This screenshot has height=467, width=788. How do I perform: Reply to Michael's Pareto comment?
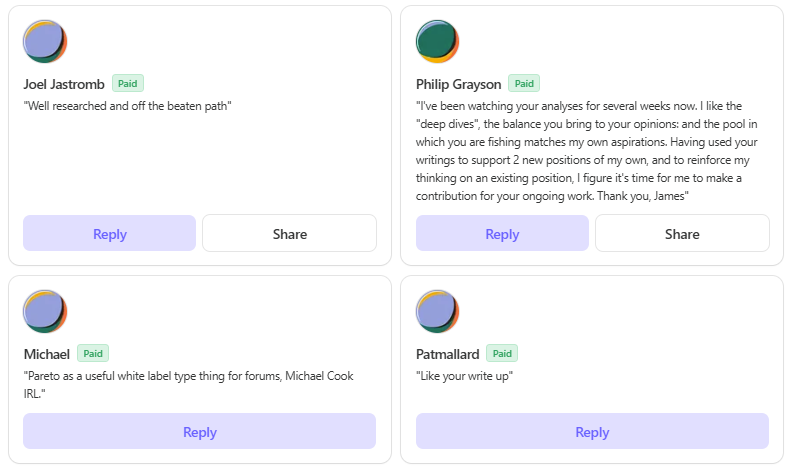click(200, 431)
